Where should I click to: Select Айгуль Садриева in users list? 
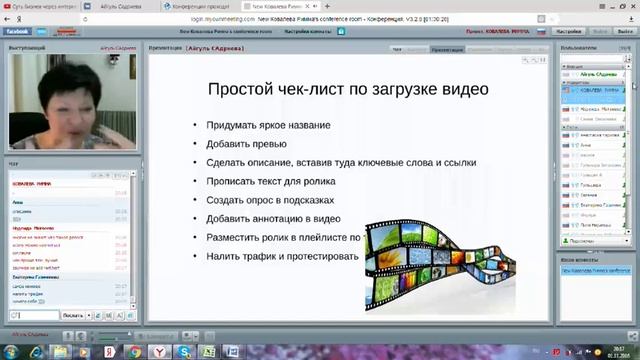[x=593, y=74]
